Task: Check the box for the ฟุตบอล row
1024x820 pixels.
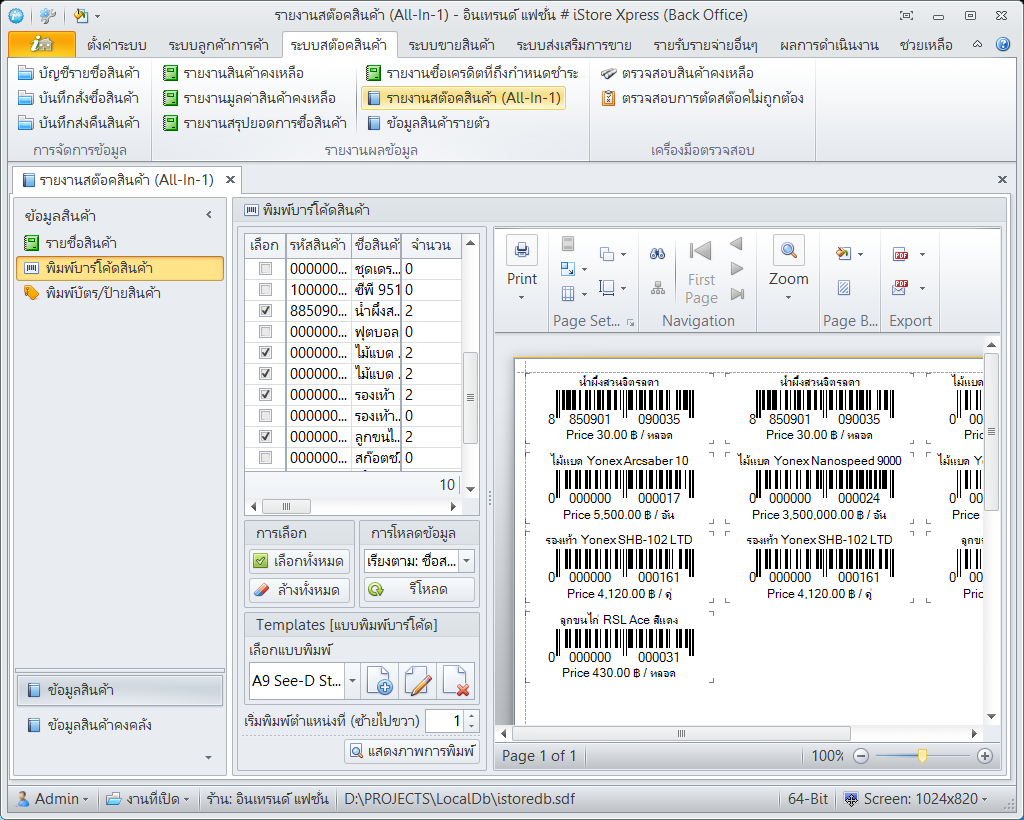Action: [x=265, y=332]
